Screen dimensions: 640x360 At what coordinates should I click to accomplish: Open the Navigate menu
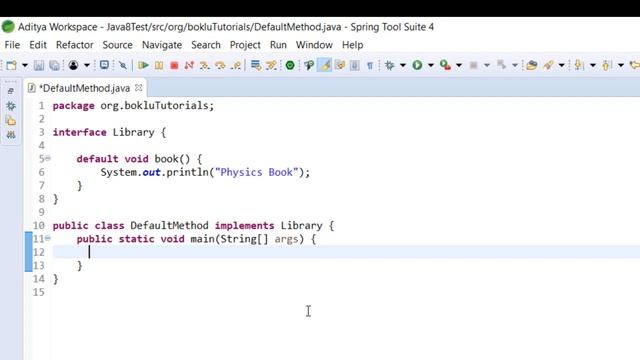coord(162,45)
